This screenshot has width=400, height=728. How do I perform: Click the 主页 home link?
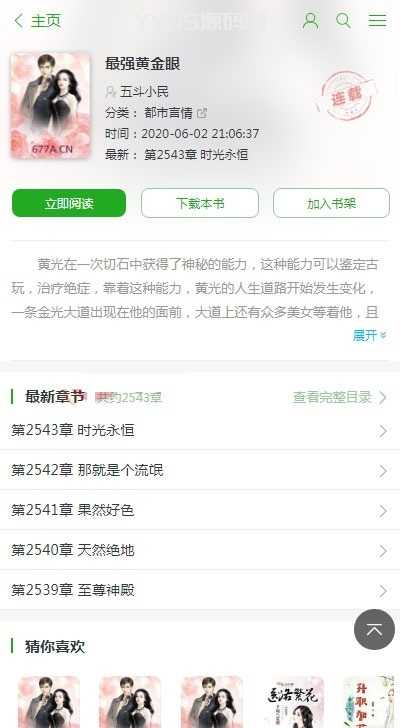pos(46,21)
